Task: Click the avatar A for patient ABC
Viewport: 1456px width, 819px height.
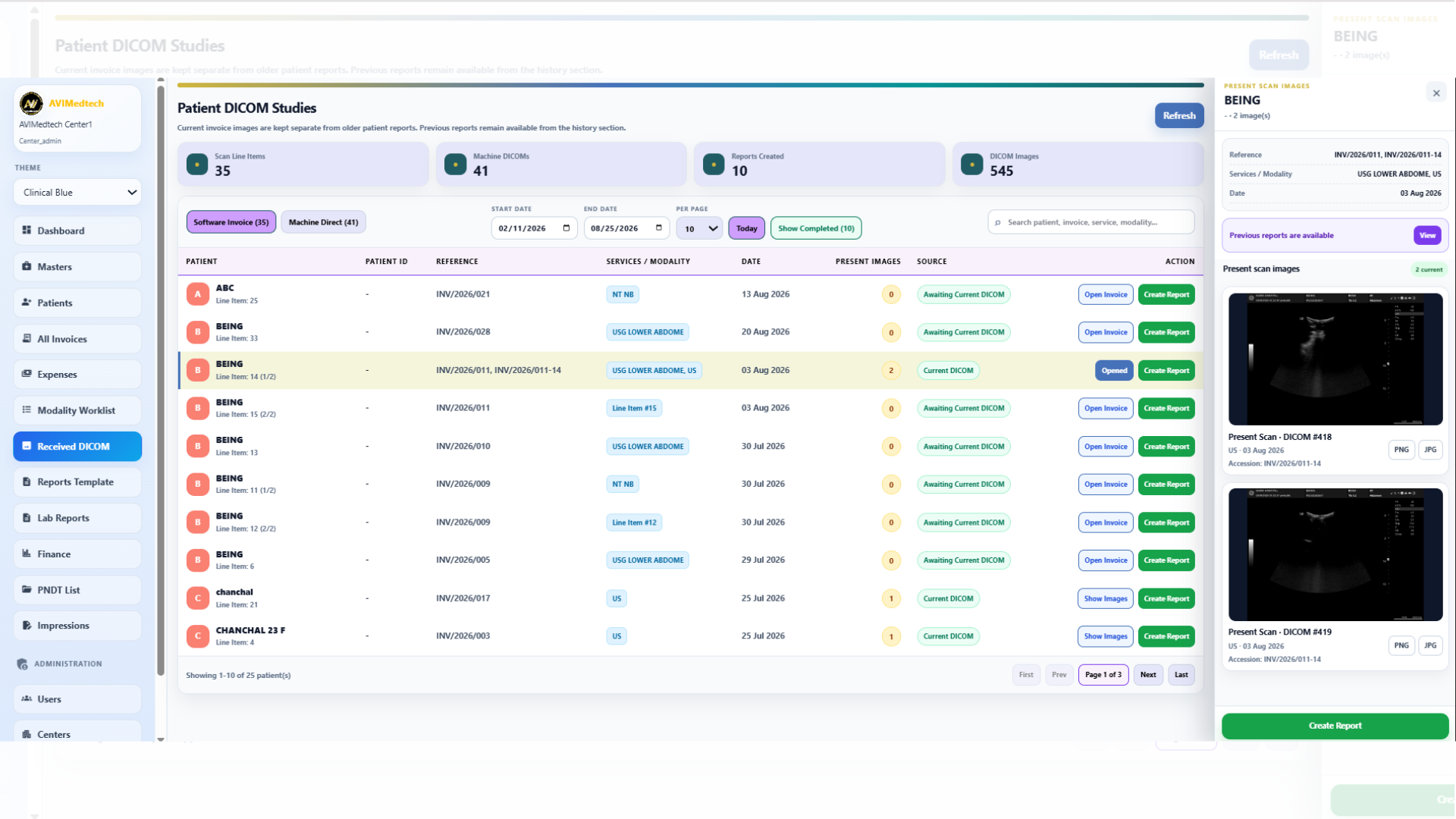Action: pos(198,294)
